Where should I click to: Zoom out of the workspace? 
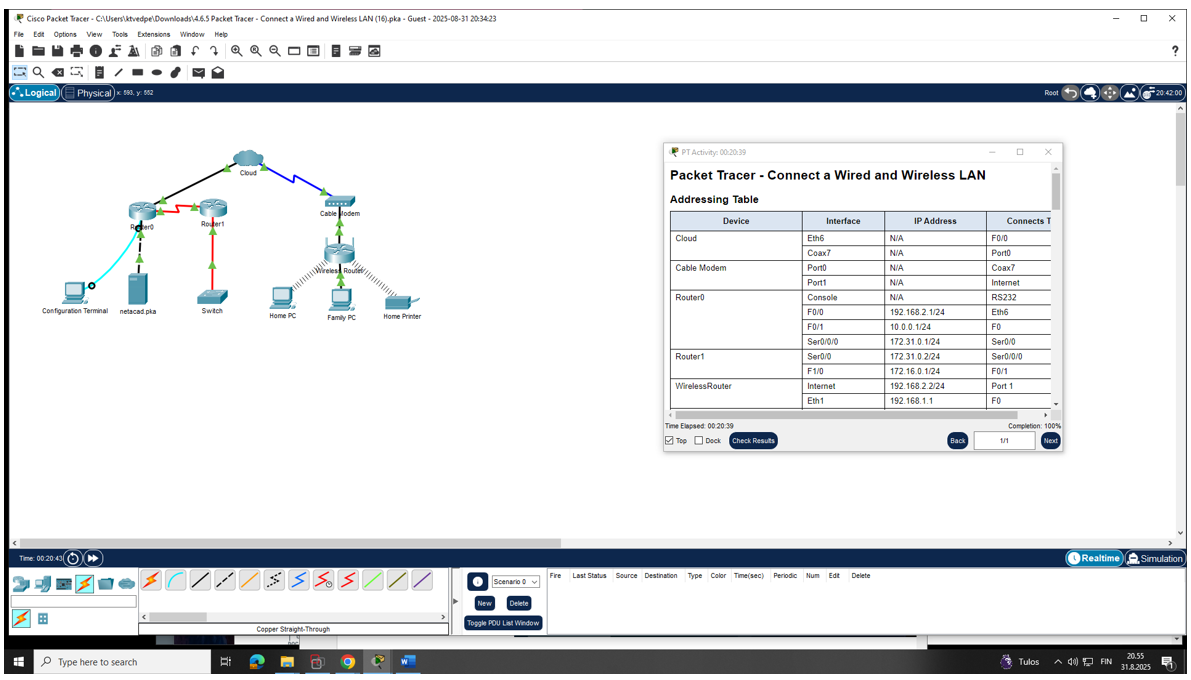click(x=275, y=51)
